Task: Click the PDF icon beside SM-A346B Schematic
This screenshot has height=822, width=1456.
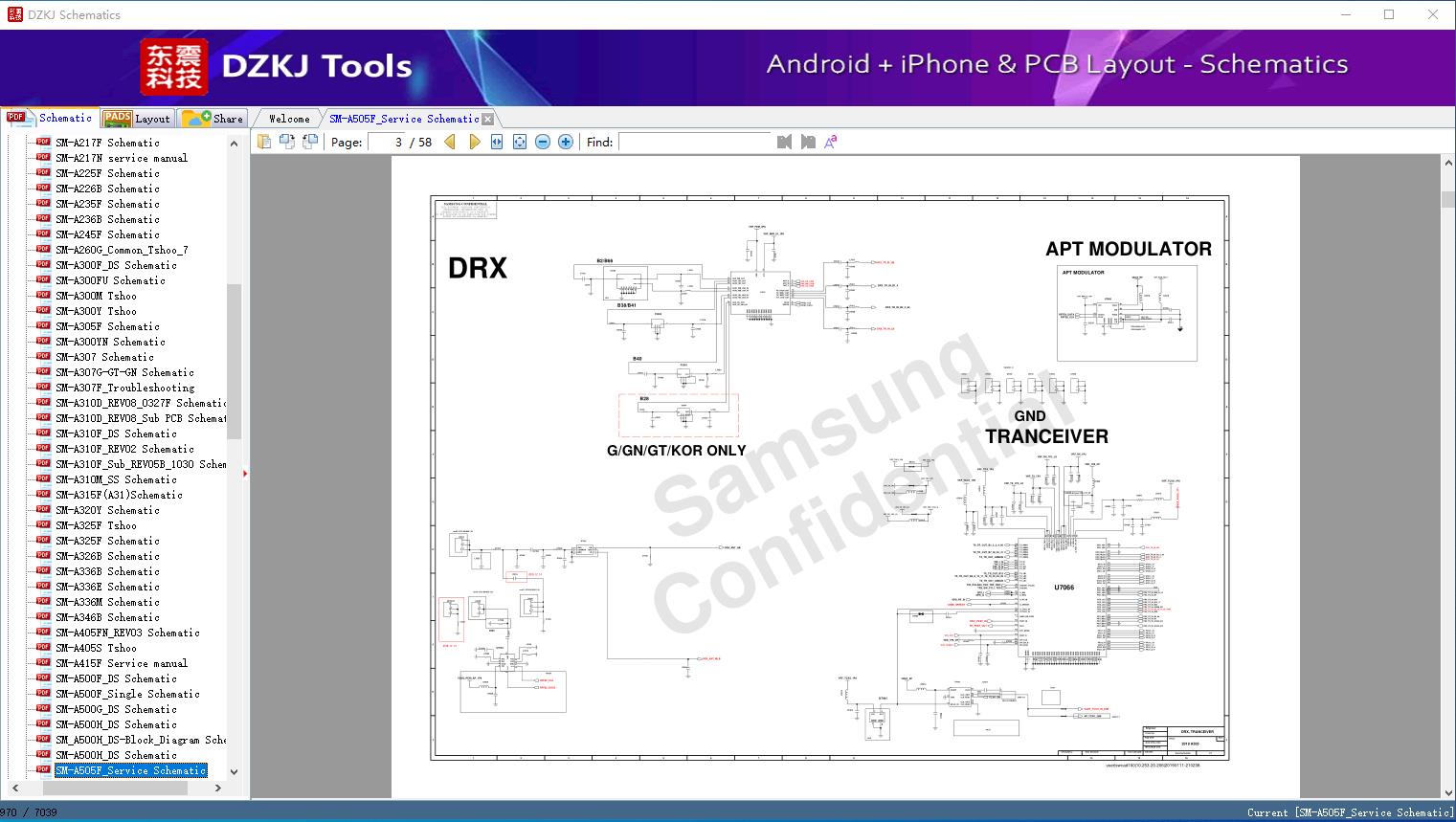Action: (x=43, y=616)
